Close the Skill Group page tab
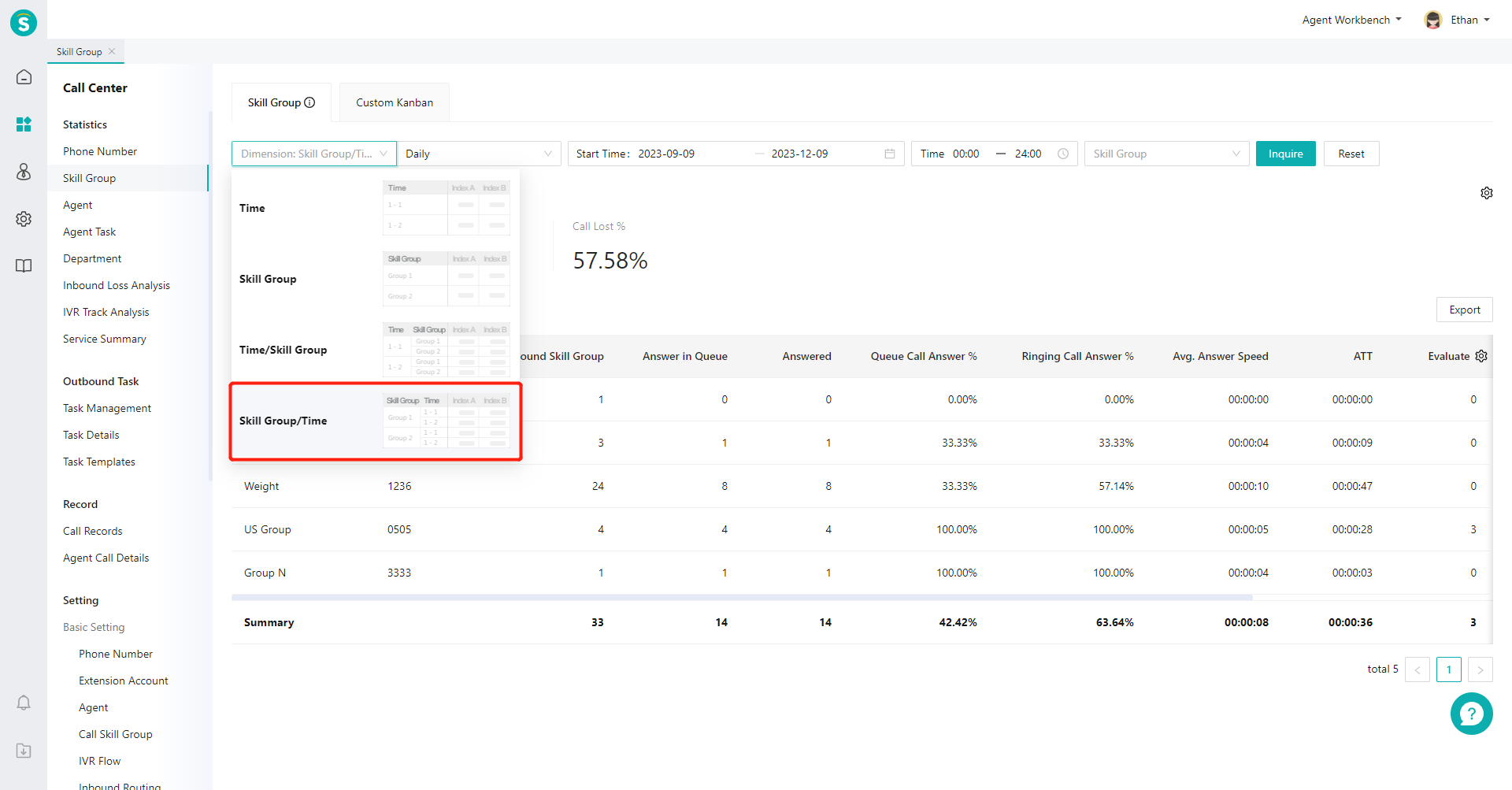Image resolution: width=1512 pixels, height=790 pixels. point(112,51)
